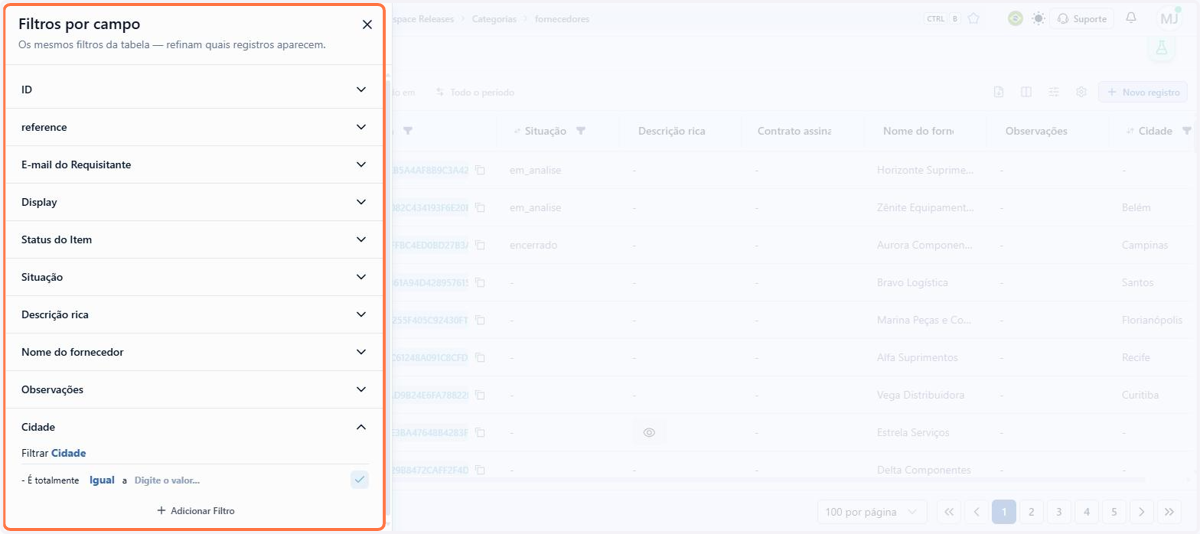1200x534 pixels.
Task: Expand Nome do fornecedor filter section
Action: pos(194,352)
